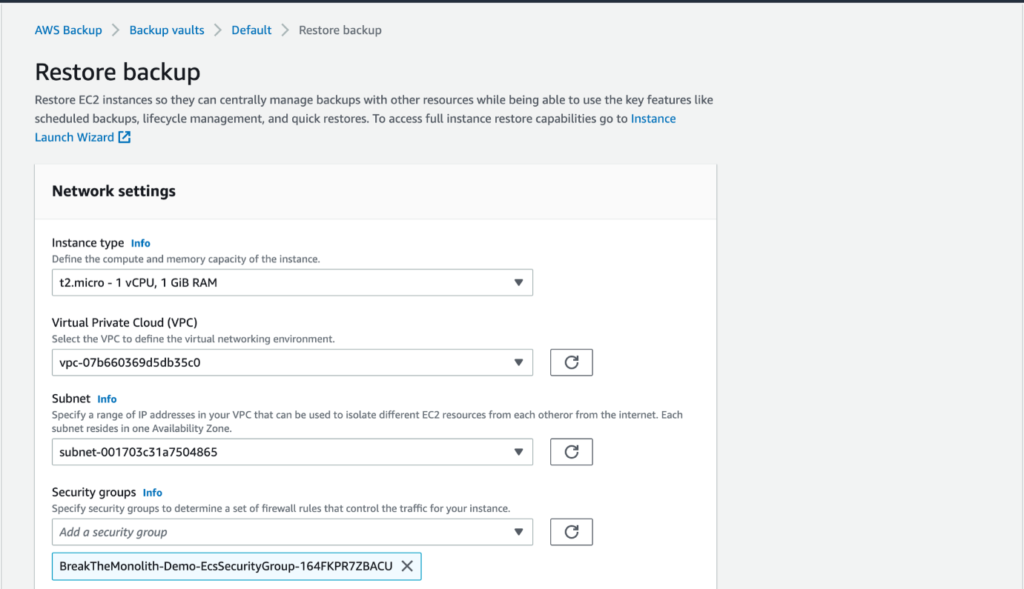This screenshot has width=1024, height=589.
Task: Open the Add a security group combo box
Action: point(292,532)
